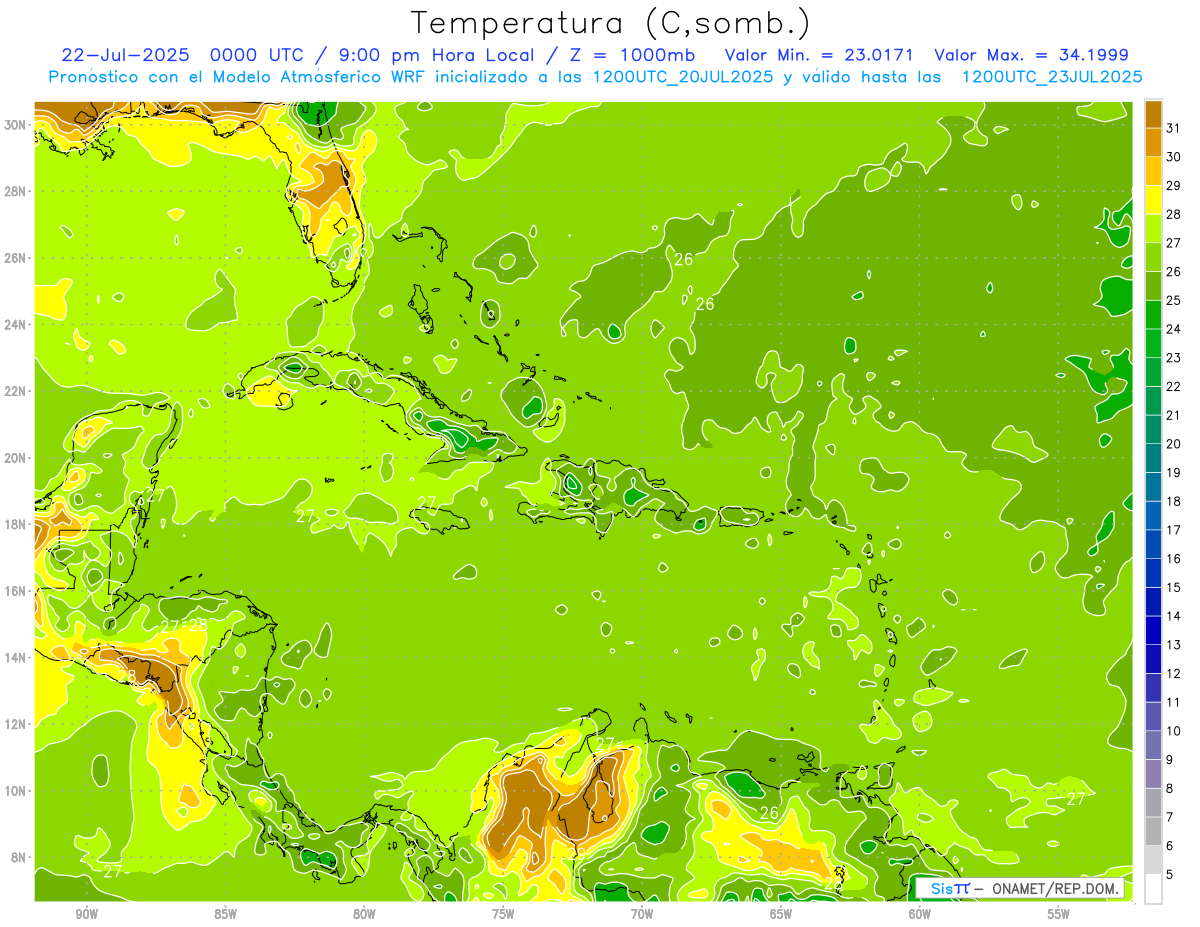The width and height of the screenshot is (1200, 927).
Task: Pick the orange legend band between 30 and 31
Action: click(x=1153, y=143)
